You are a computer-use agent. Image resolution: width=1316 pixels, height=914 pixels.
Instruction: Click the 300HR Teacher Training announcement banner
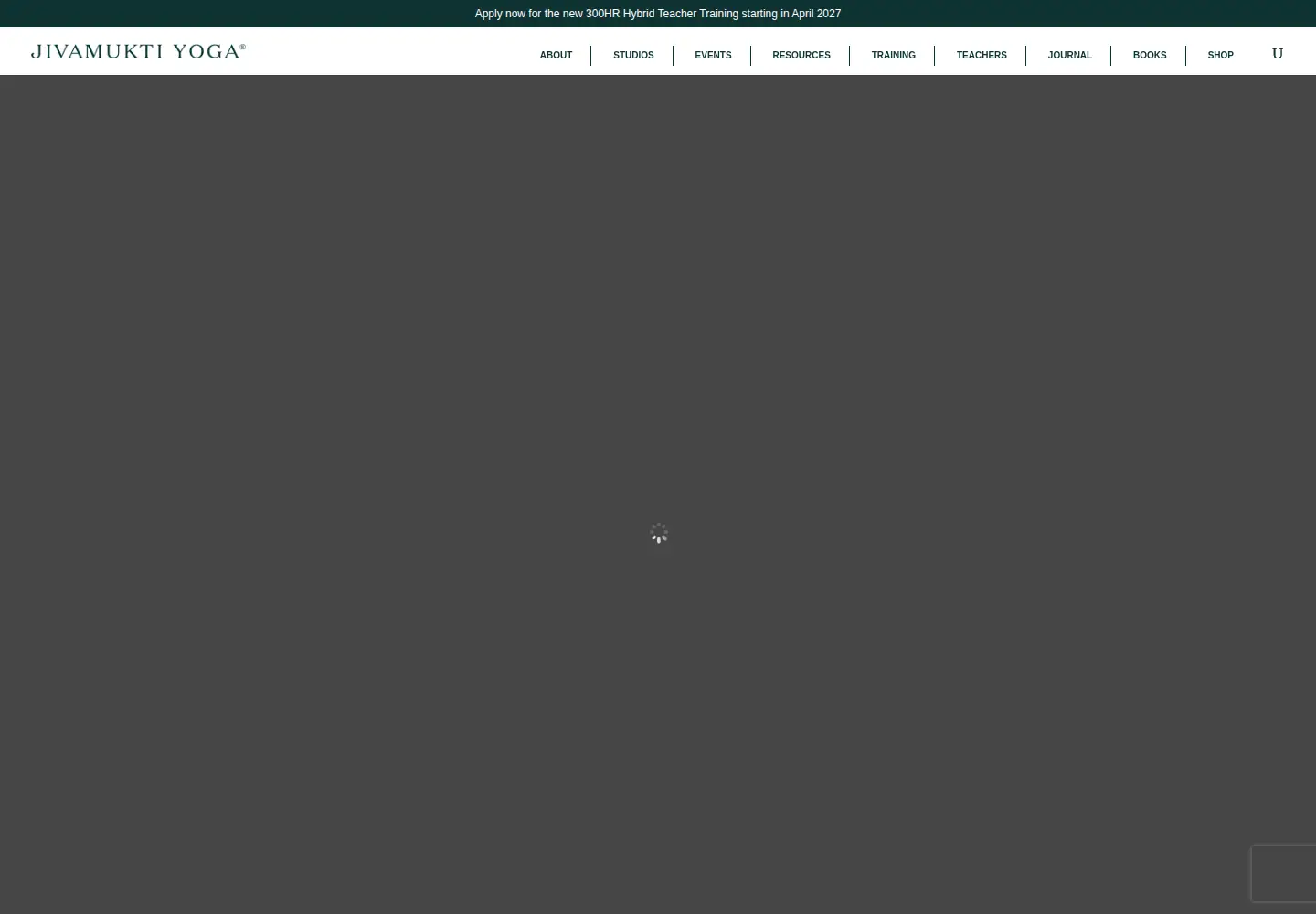(658, 14)
